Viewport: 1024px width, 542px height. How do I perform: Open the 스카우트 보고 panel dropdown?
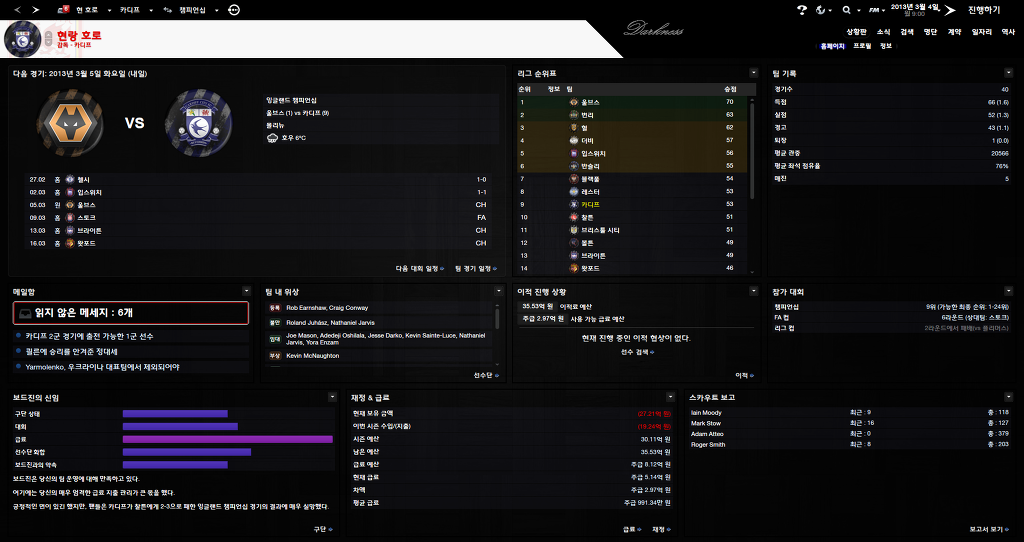click(x=1008, y=397)
